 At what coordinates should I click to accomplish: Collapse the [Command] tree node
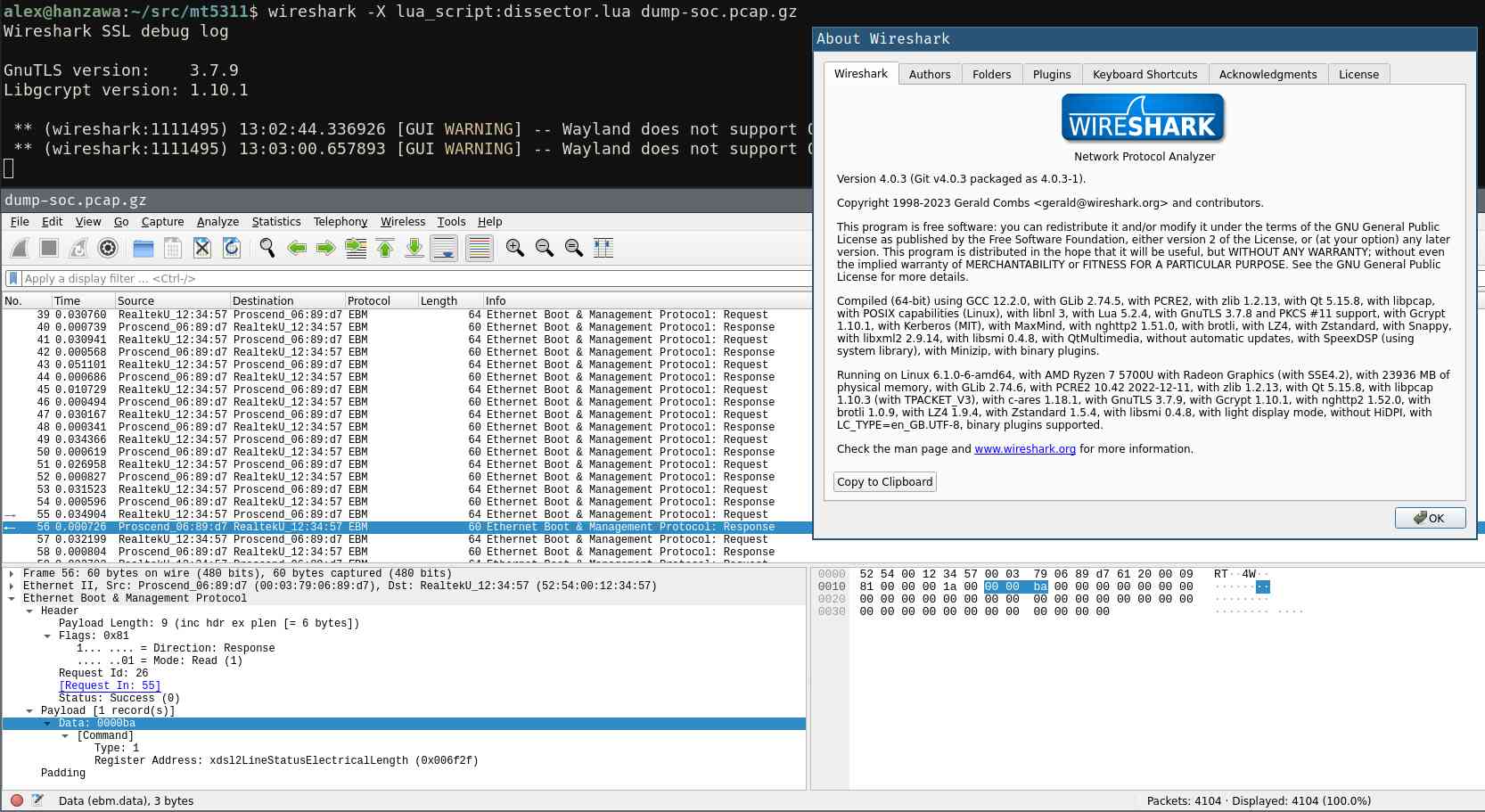[65, 736]
